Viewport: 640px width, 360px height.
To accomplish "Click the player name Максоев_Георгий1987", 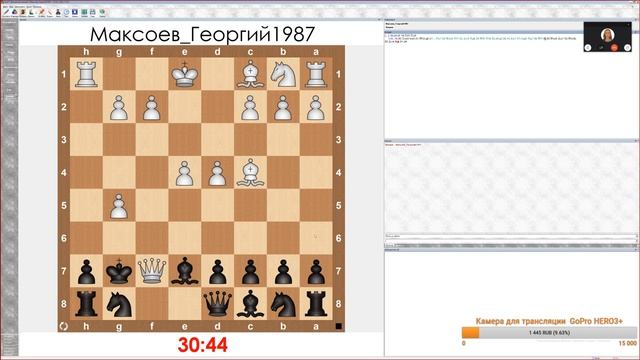I will pyautogui.click(x=202, y=34).
